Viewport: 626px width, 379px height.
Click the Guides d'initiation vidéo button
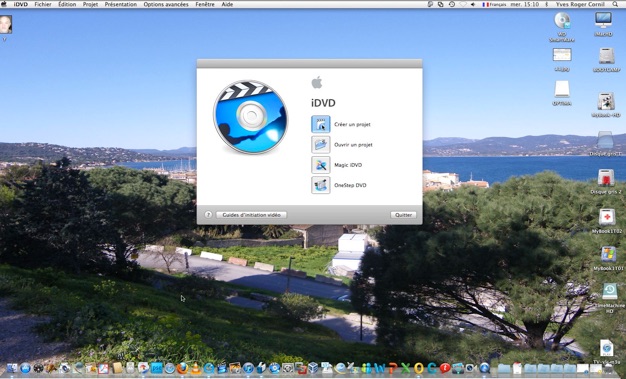pos(251,215)
